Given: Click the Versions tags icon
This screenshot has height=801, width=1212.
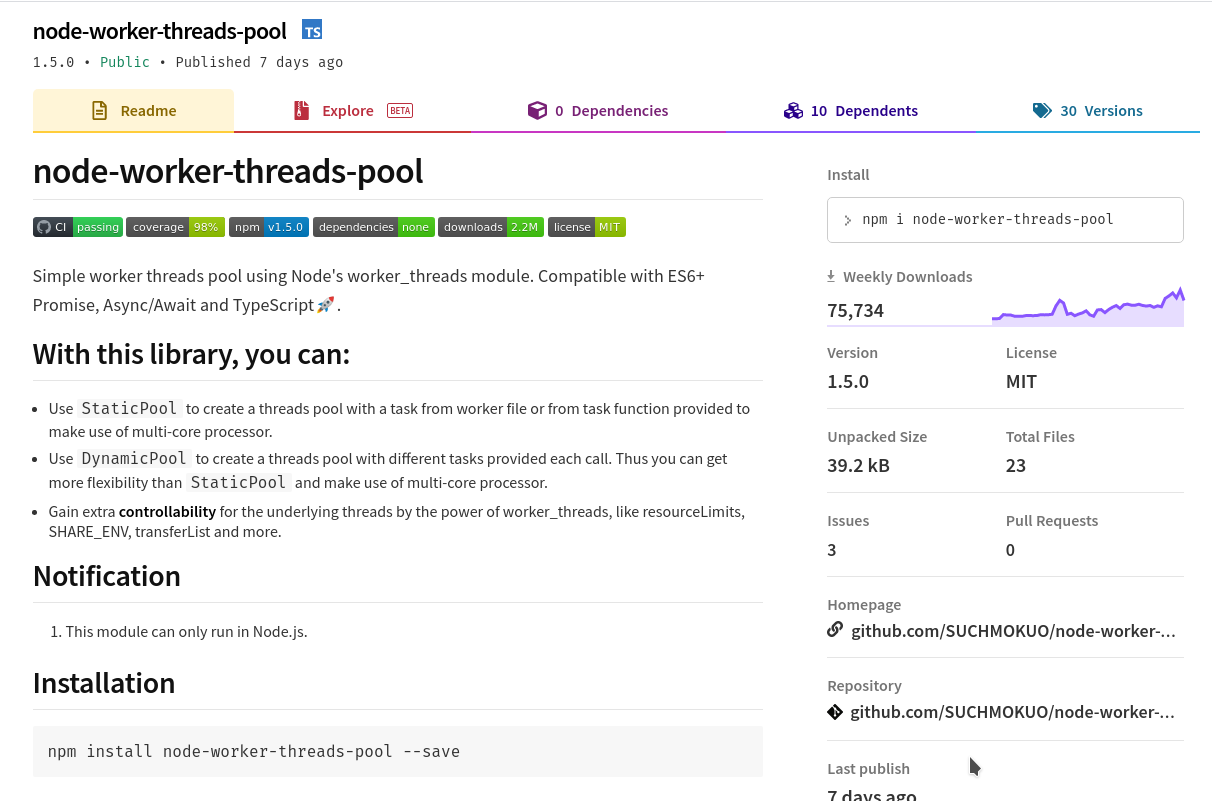Looking at the screenshot, I should pos(1042,111).
